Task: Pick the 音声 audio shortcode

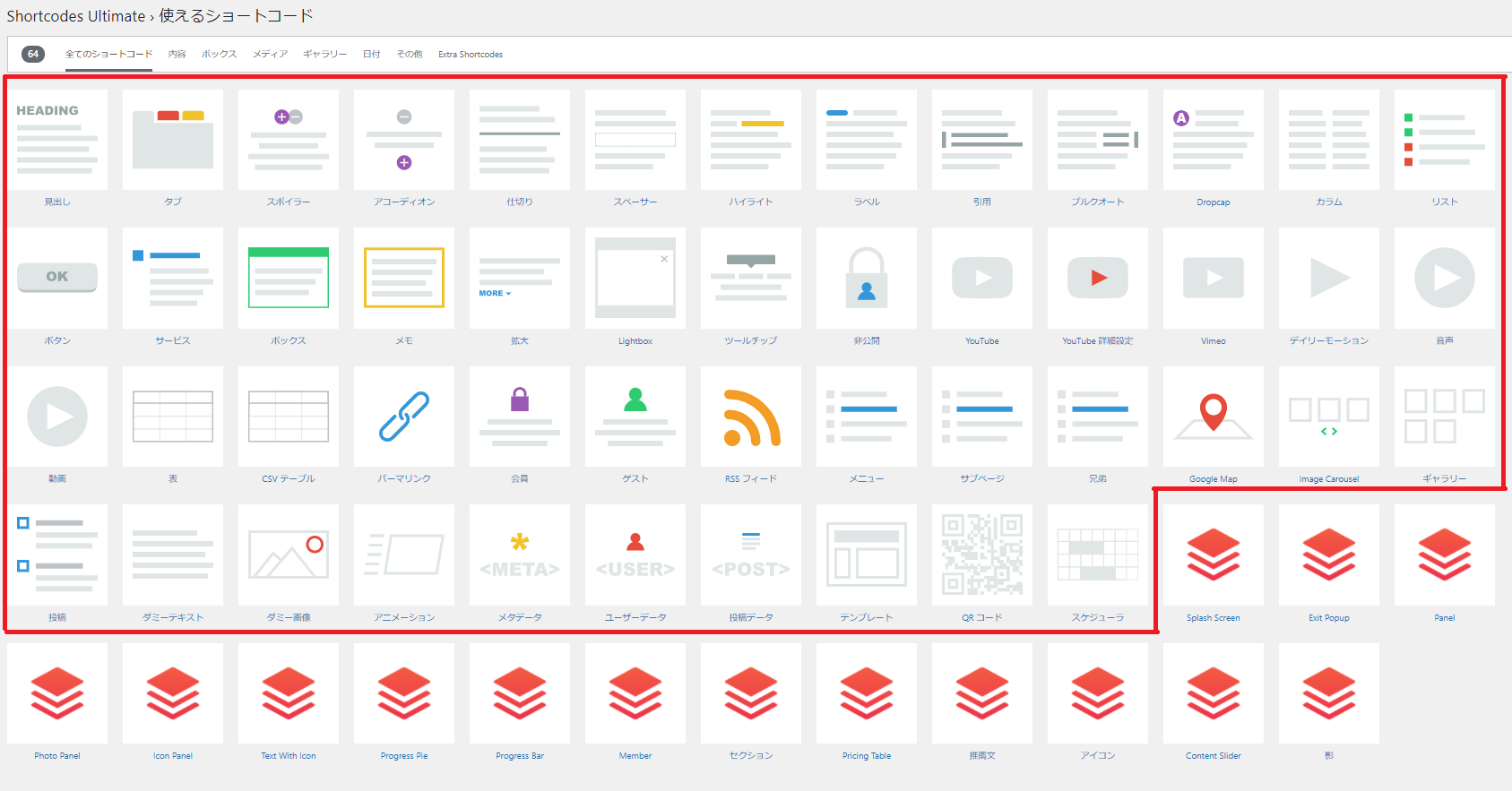Action: pos(1445,278)
